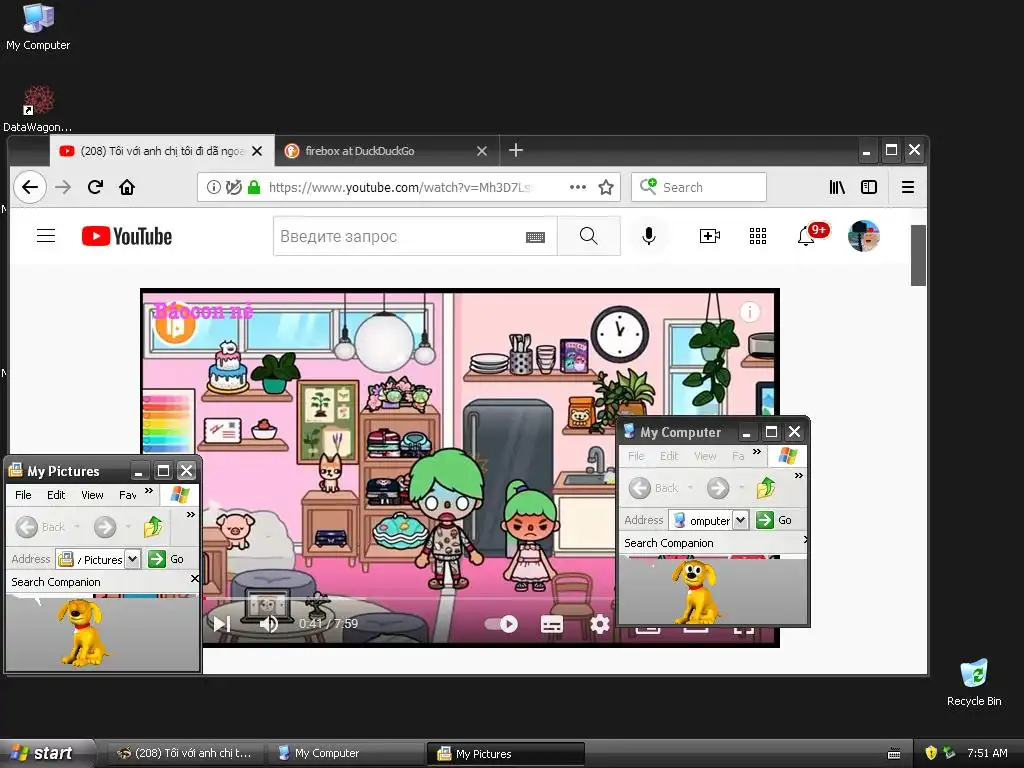
Task: Open Back history dropdown in My Computer
Action: (690, 487)
